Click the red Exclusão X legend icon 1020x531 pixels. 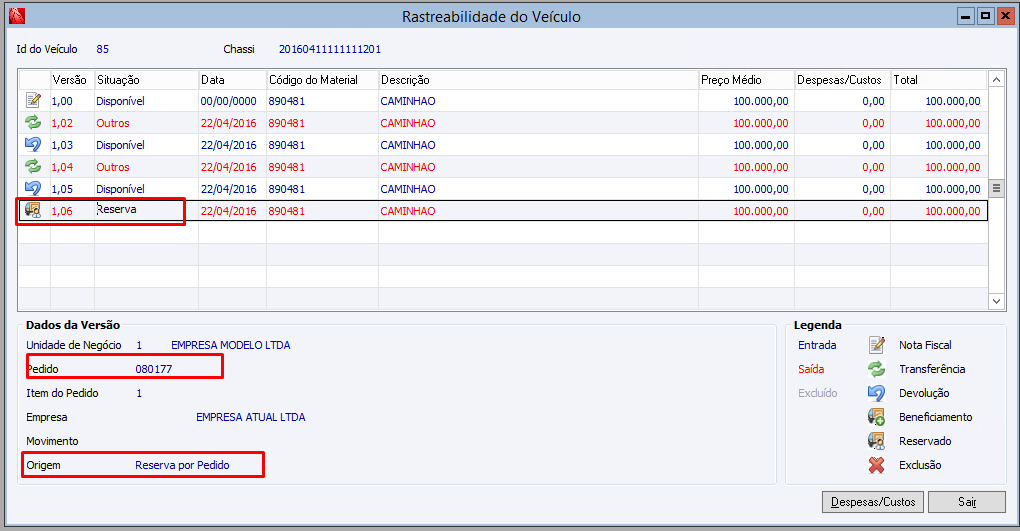click(876, 465)
